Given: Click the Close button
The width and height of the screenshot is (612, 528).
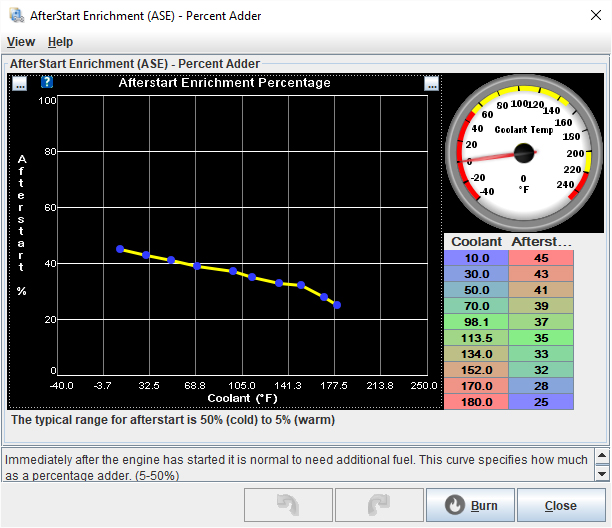Looking at the screenshot, I should click(x=561, y=504).
